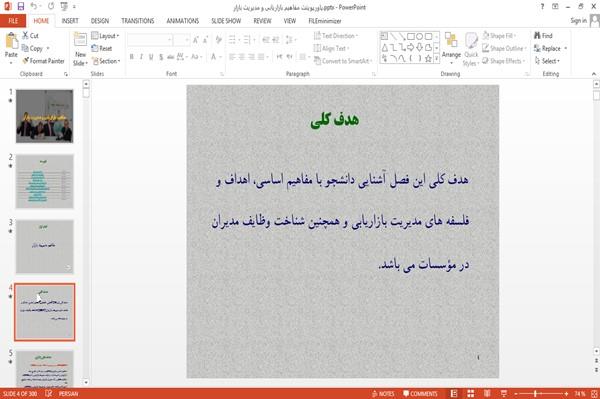This screenshot has height=399, width=600.
Task: Open the Section dropdown
Action: pos(106,61)
